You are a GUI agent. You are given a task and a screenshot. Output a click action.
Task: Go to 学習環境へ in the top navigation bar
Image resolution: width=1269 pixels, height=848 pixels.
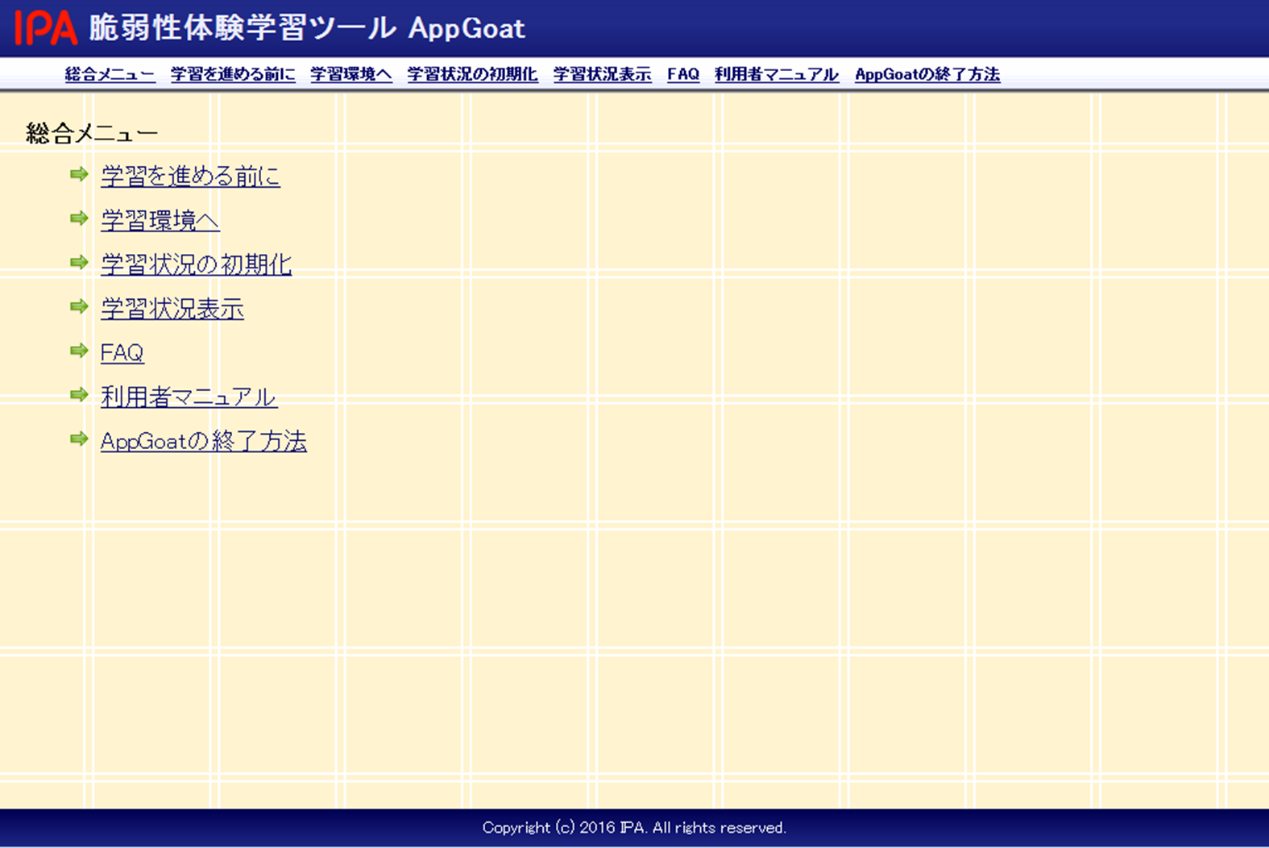351,75
